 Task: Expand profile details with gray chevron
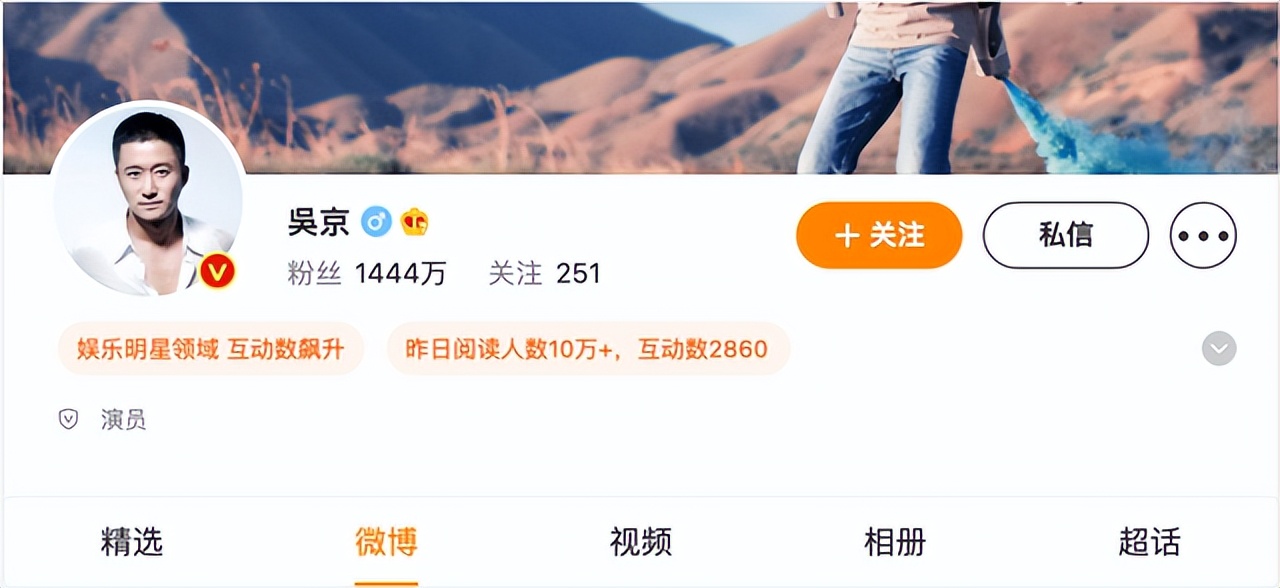pyautogui.click(x=1219, y=348)
